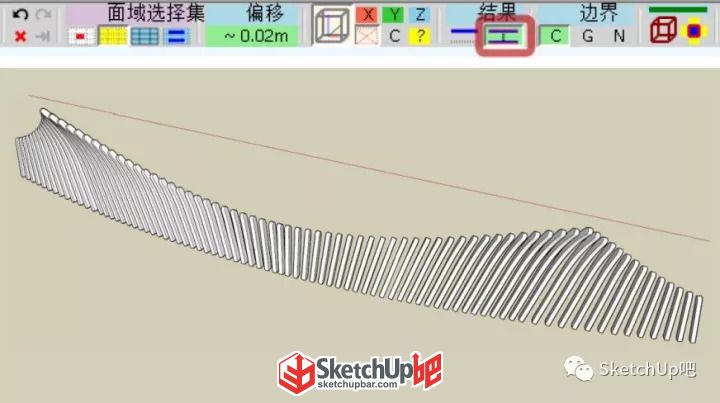The width and height of the screenshot is (720, 403).
Task: Click the wireframe cube plane icon
Action: click(332, 25)
